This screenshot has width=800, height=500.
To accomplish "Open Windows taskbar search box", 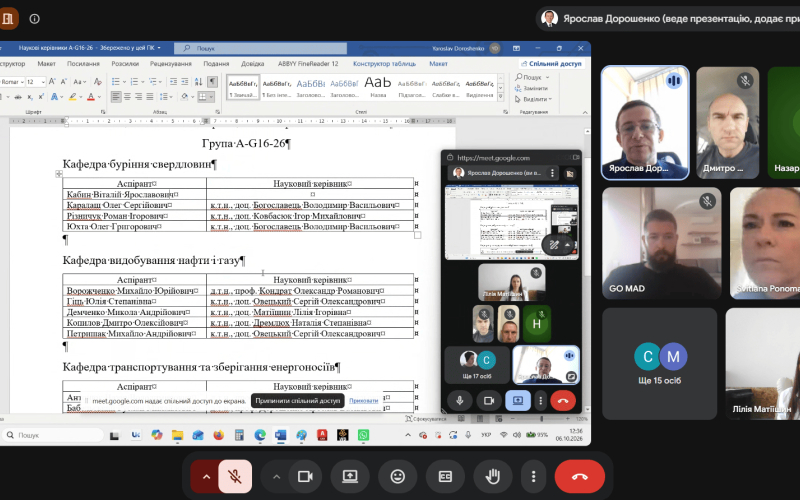I will pyautogui.click(x=53, y=435).
